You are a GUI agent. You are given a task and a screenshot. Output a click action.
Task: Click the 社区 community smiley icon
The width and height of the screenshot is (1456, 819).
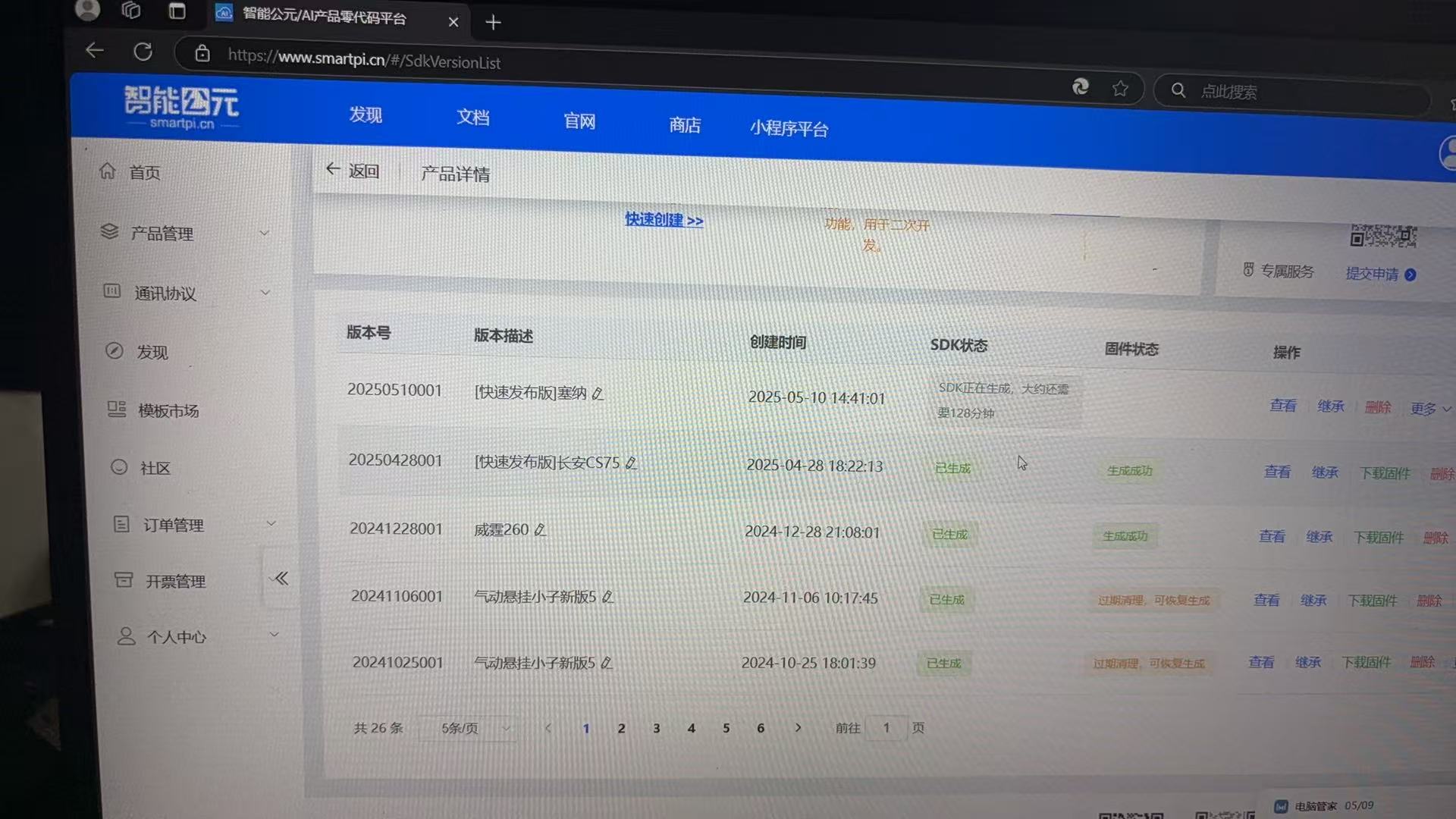click(x=119, y=467)
